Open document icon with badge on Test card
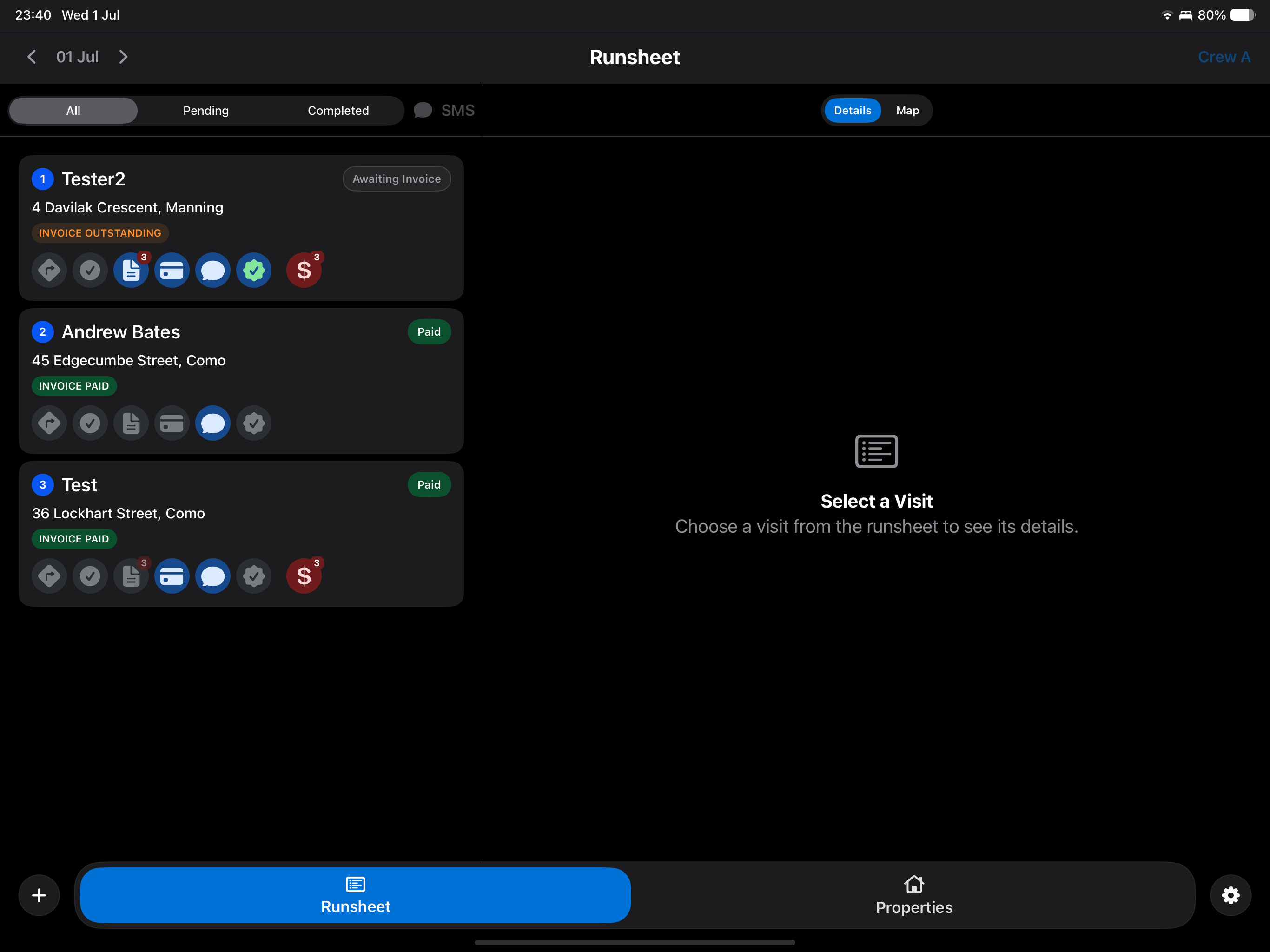Screen dimensions: 1270x952 click(132, 576)
